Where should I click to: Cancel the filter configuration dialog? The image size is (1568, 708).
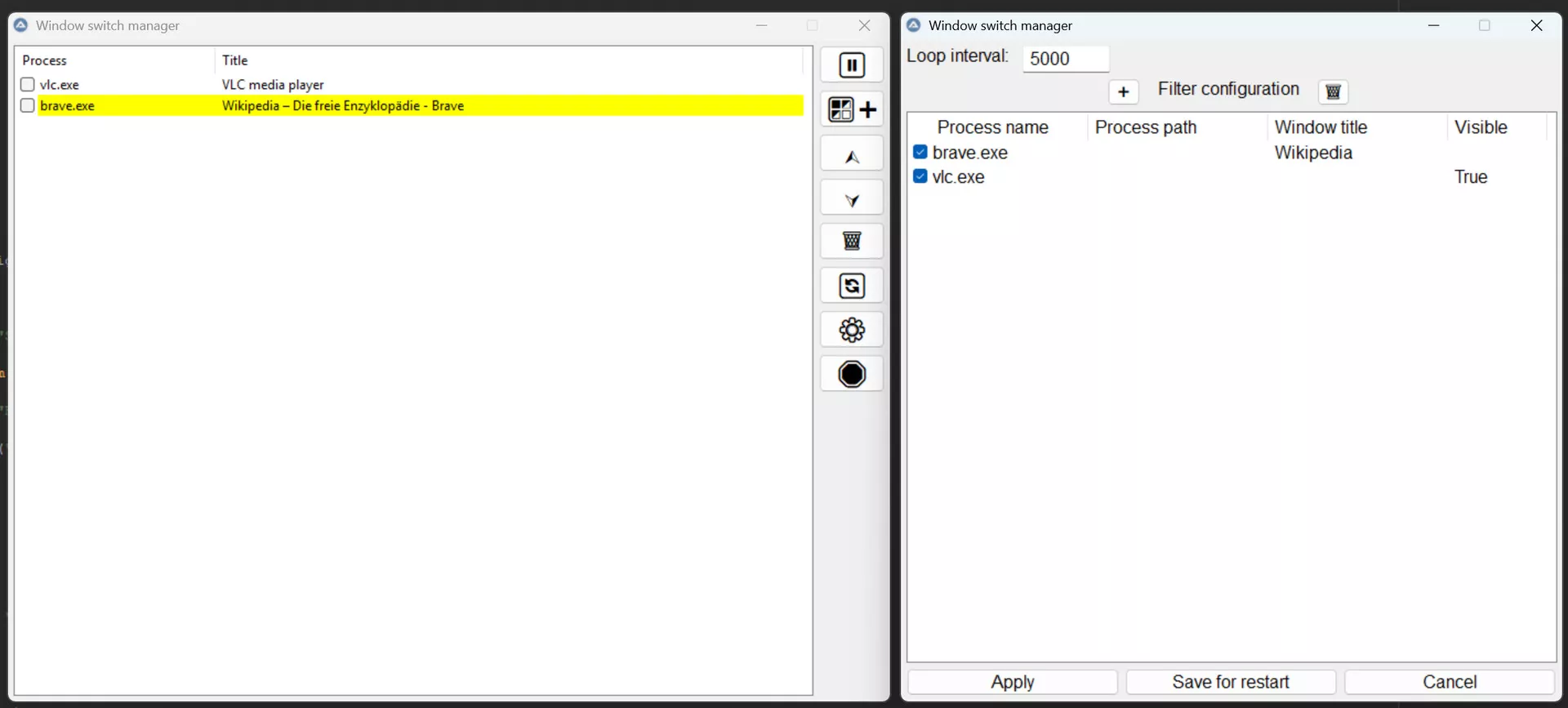point(1449,682)
